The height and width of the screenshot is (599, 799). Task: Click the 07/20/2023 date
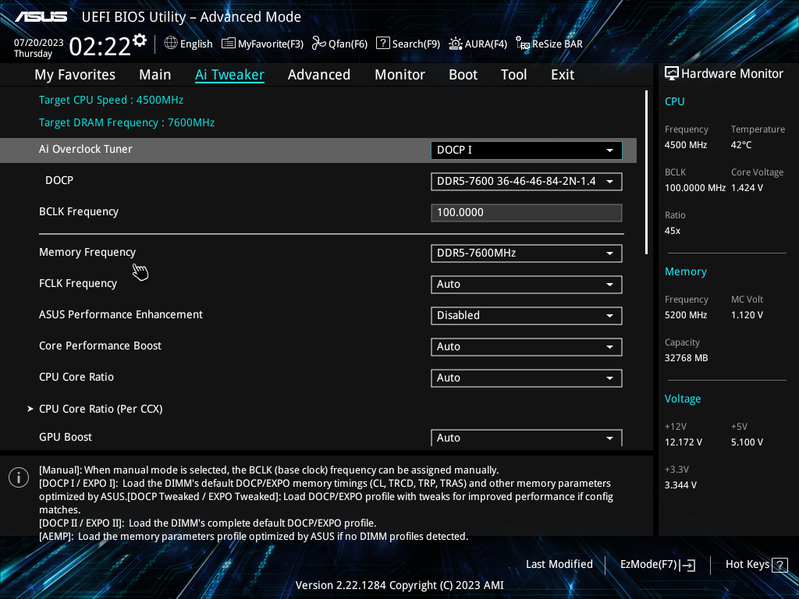point(39,43)
